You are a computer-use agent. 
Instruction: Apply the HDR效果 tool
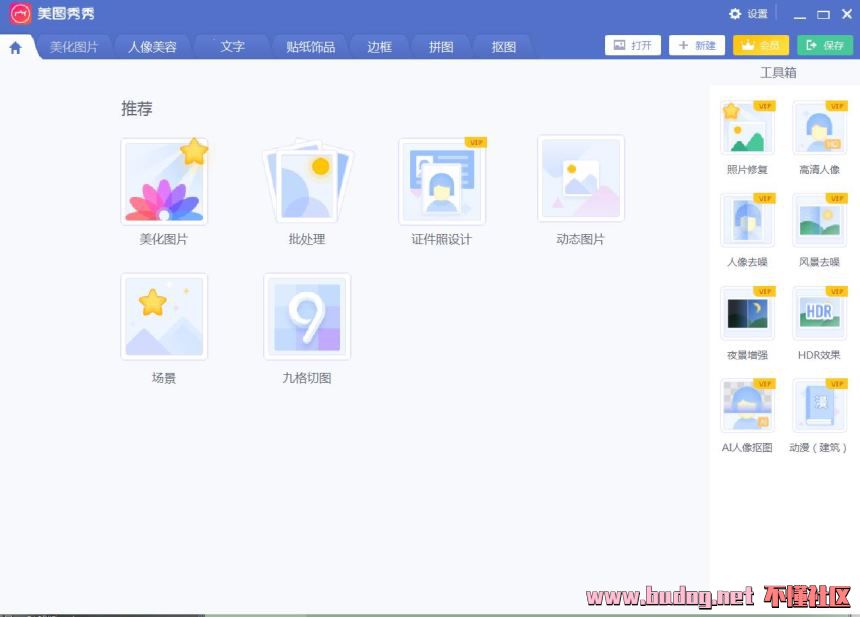[x=819, y=314]
